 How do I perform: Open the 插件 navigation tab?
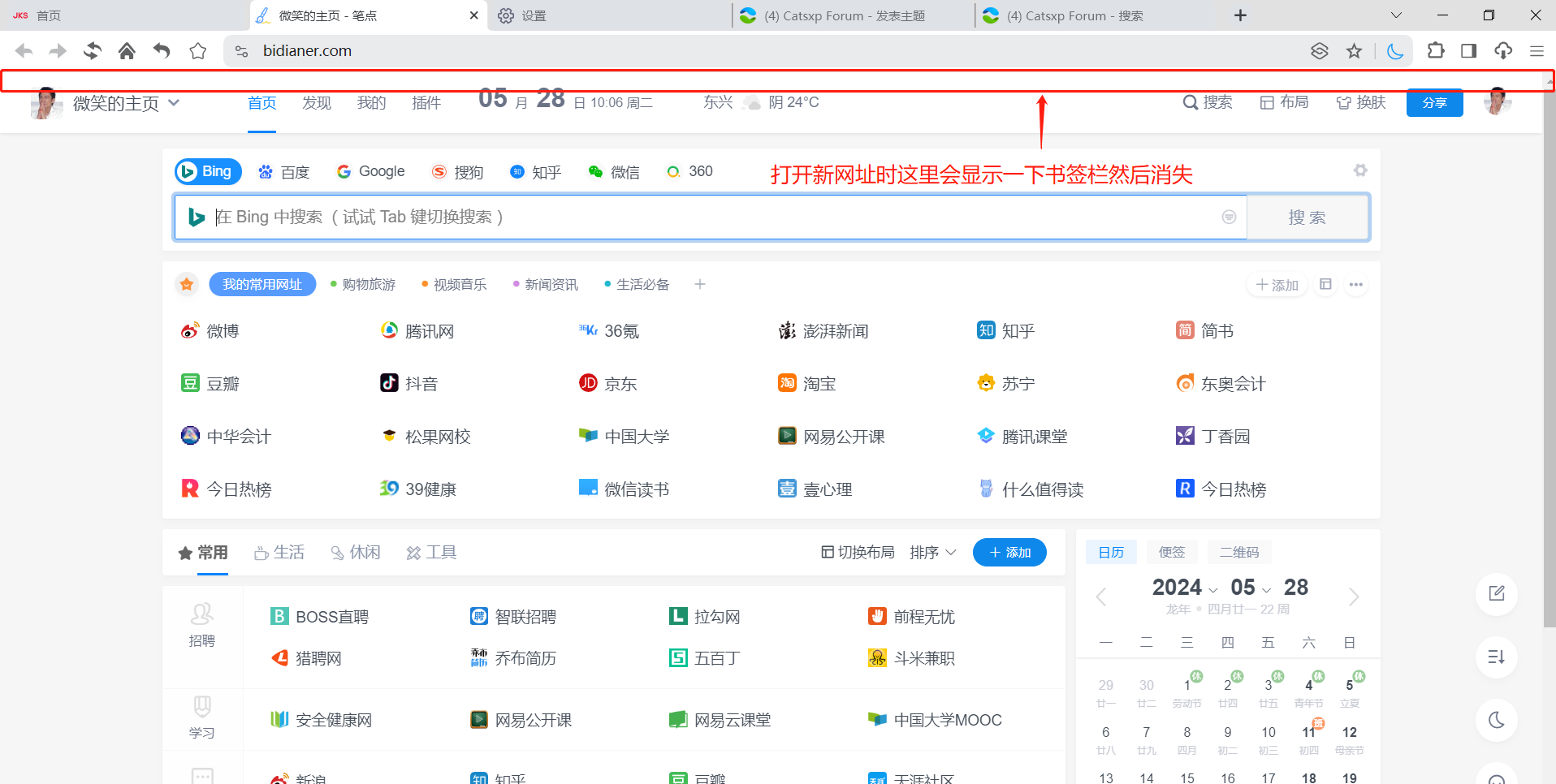point(426,103)
